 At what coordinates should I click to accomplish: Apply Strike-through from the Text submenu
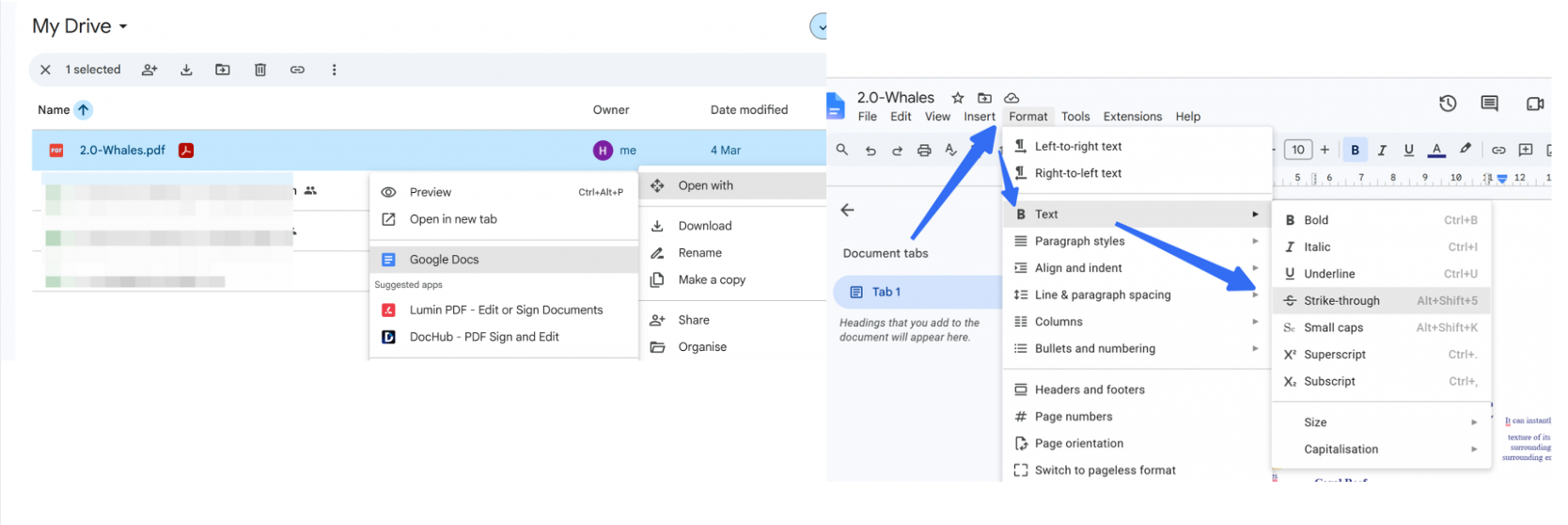tap(1381, 301)
